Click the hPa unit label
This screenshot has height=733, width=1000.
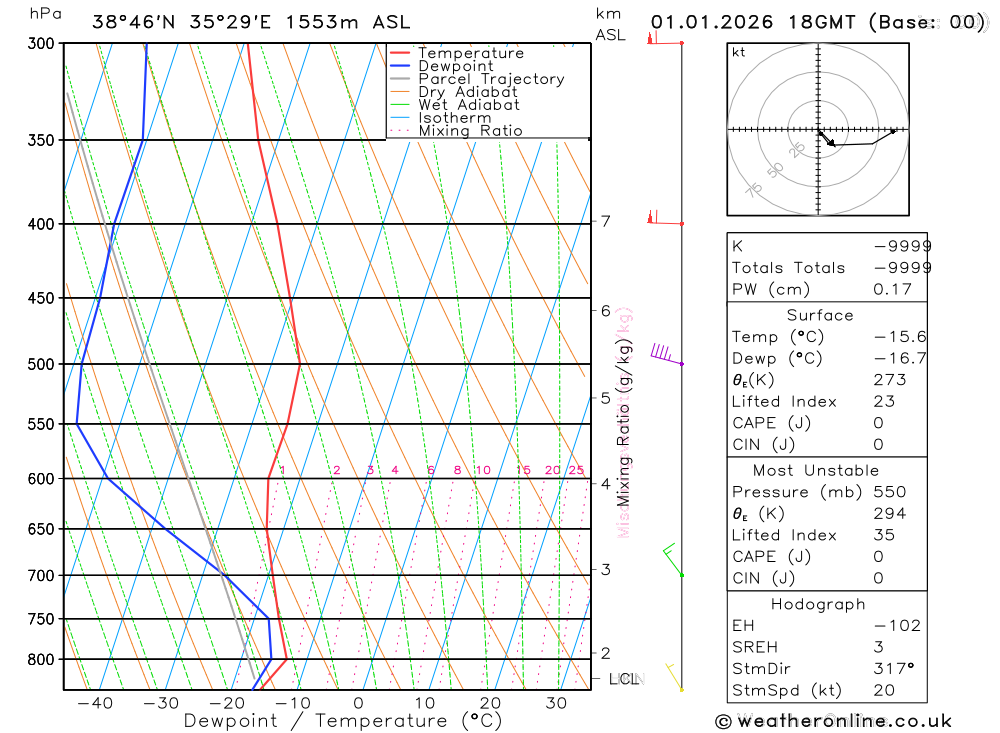(46, 14)
